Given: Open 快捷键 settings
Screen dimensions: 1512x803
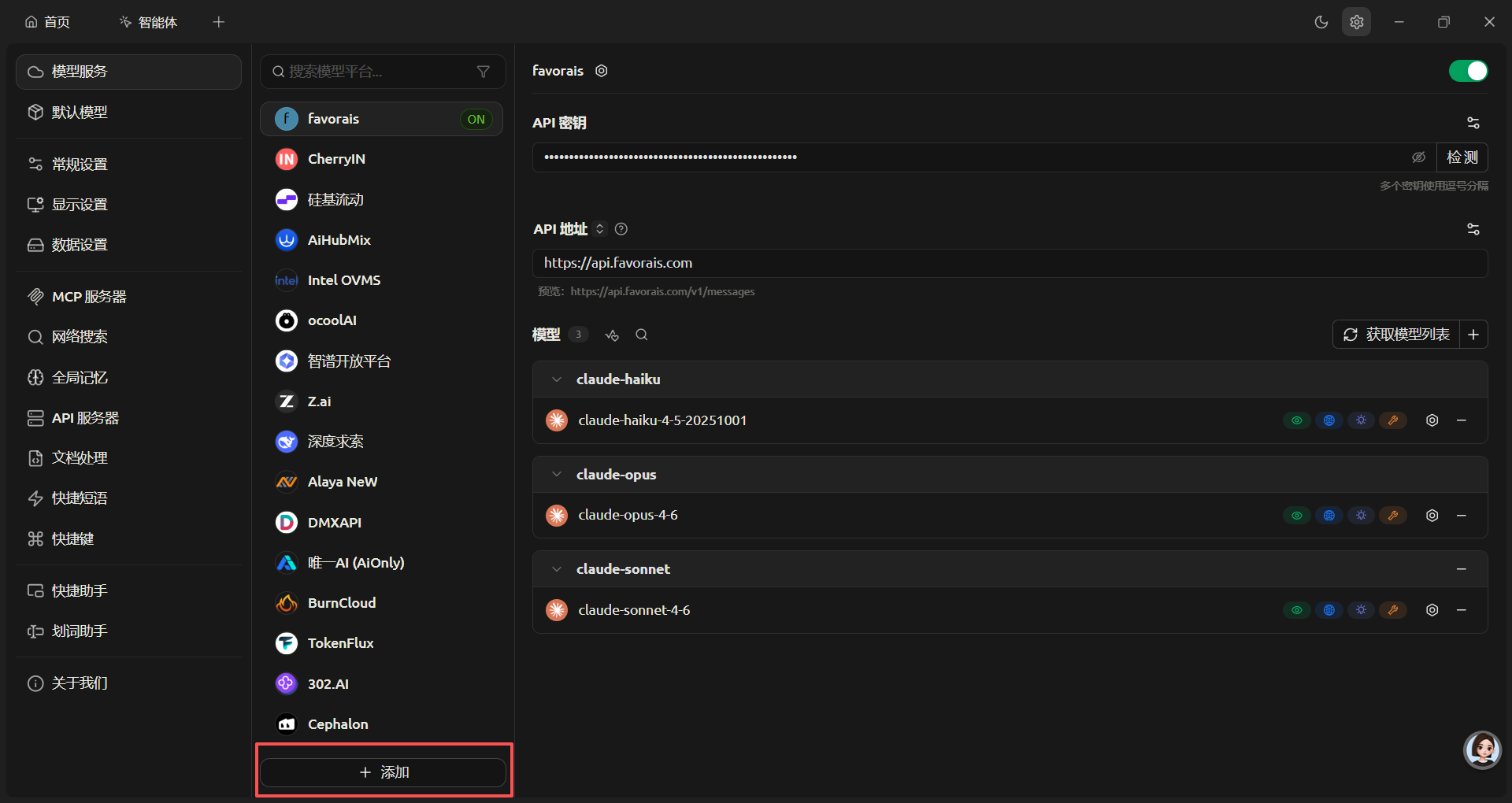Looking at the screenshot, I should point(128,539).
